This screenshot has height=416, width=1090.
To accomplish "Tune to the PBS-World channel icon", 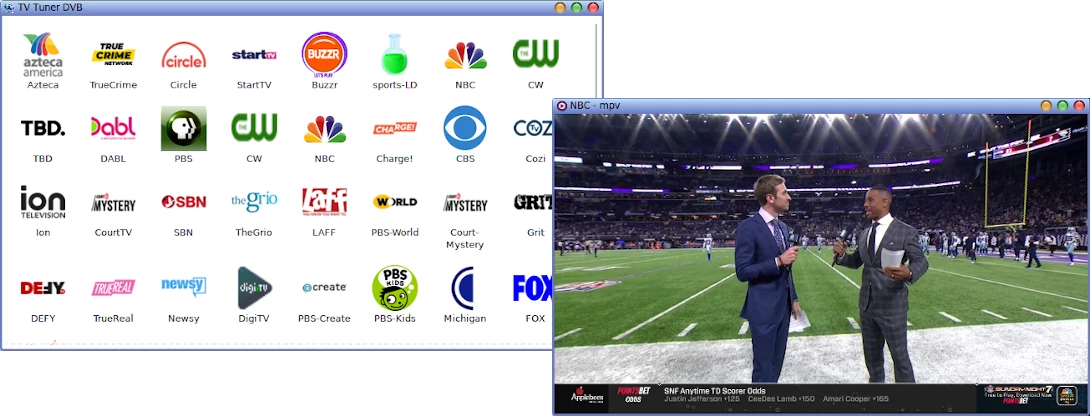I will [395, 202].
